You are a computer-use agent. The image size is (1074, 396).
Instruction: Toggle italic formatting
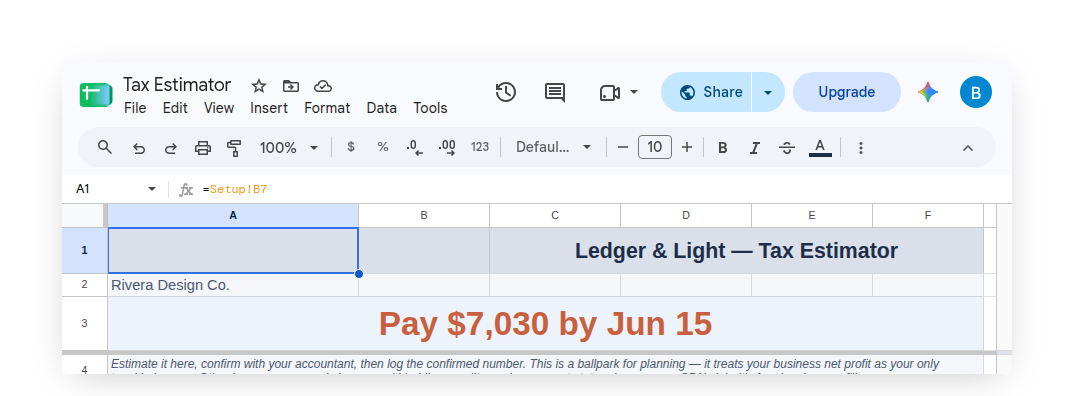(x=755, y=148)
